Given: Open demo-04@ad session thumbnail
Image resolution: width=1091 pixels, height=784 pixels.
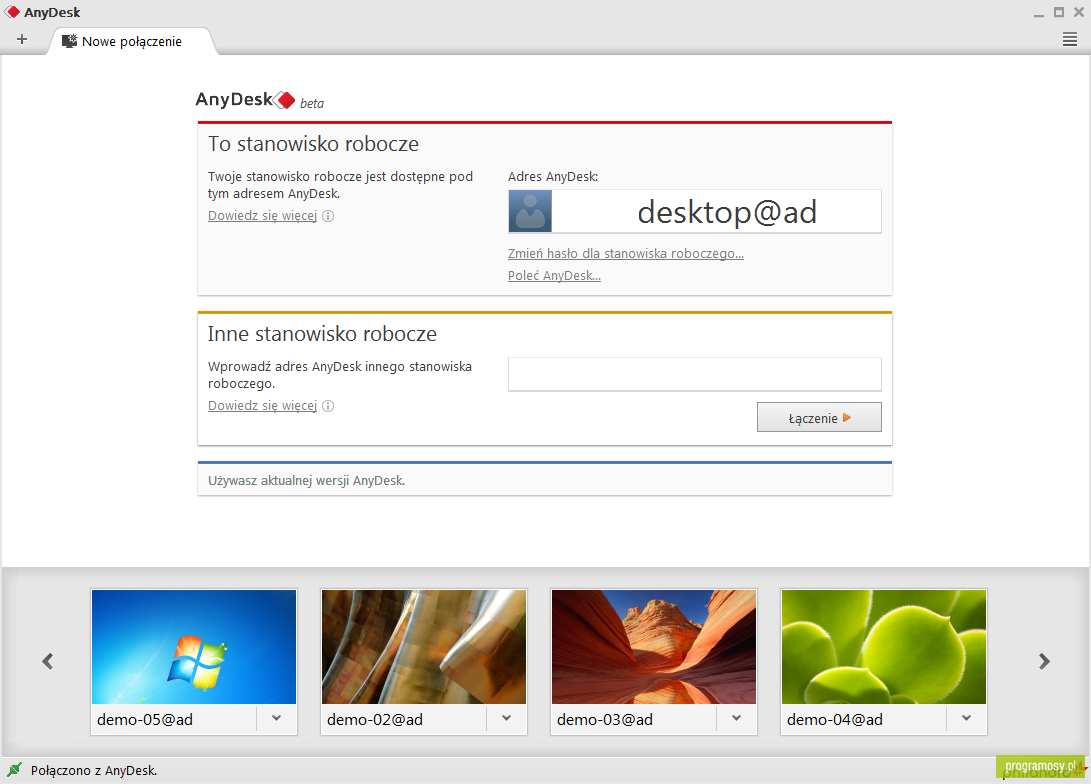Looking at the screenshot, I should pyautogui.click(x=884, y=647).
